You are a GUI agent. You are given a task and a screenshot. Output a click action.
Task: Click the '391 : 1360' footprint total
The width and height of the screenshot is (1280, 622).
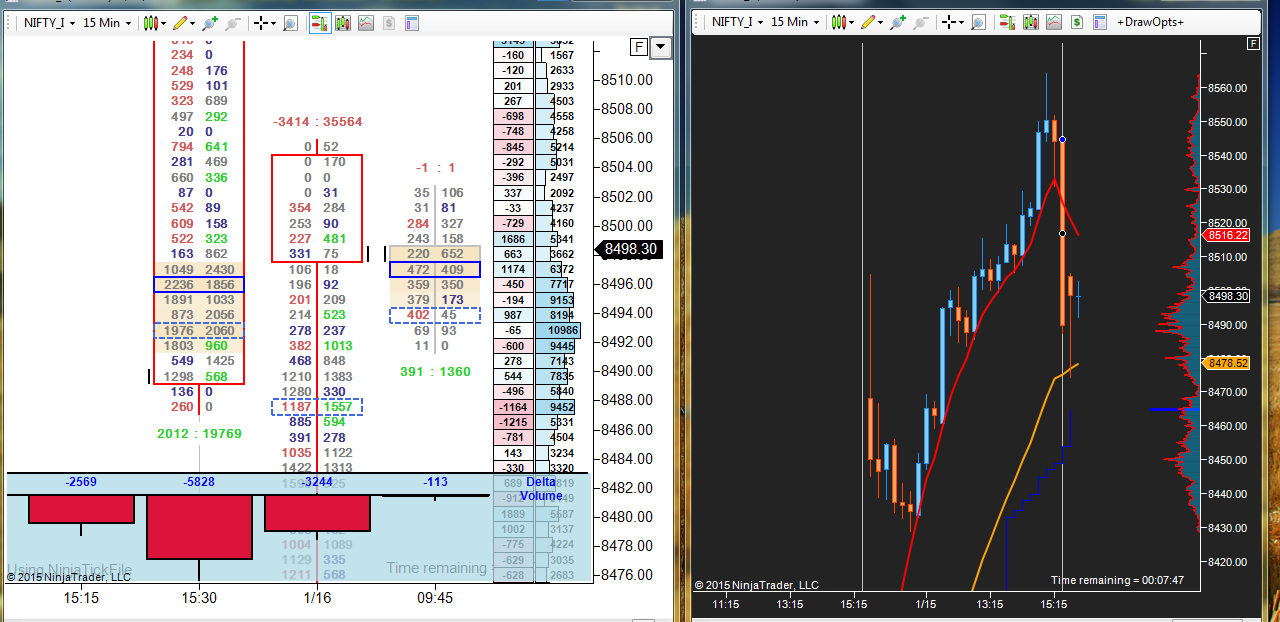[435, 372]
